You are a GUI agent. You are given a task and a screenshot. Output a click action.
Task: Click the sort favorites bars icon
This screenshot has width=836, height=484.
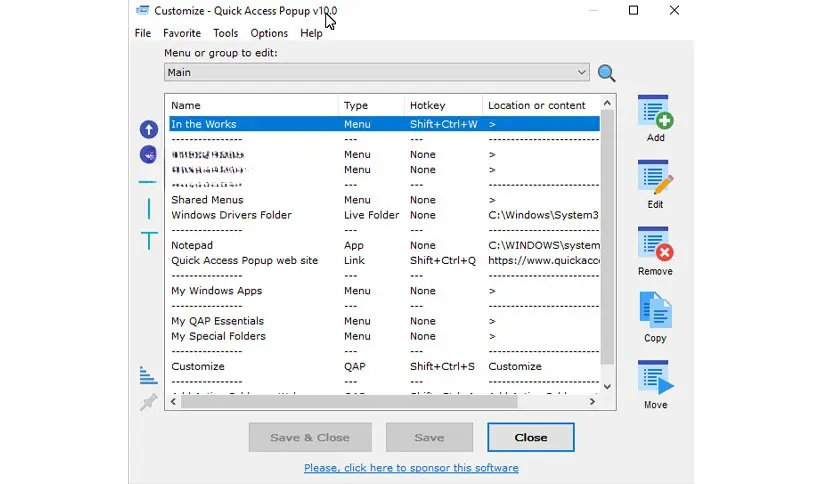(x=148, y=375)
